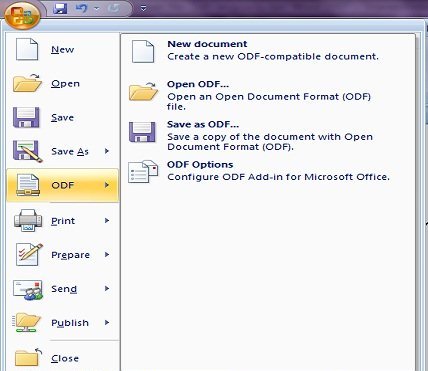Click the Redo icon in Quick Access toolbar
Image resolution: width=428 pixels, height=371 pixels.
pyautogui.click(x=114, y=8)
